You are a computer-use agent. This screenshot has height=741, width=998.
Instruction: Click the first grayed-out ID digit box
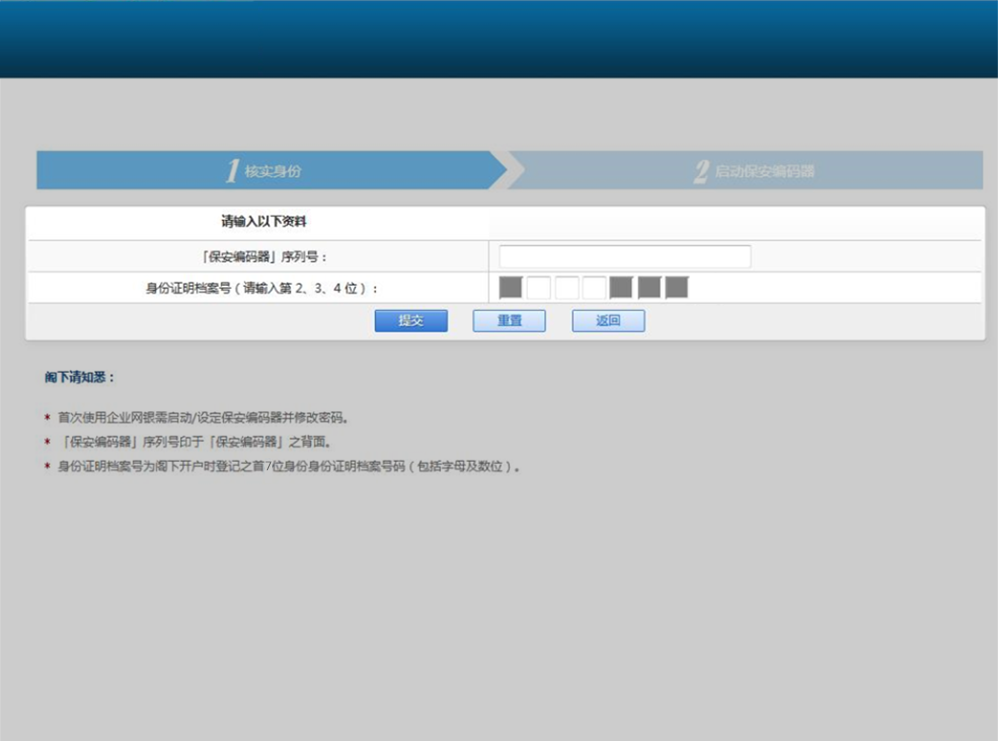[511, 288]
